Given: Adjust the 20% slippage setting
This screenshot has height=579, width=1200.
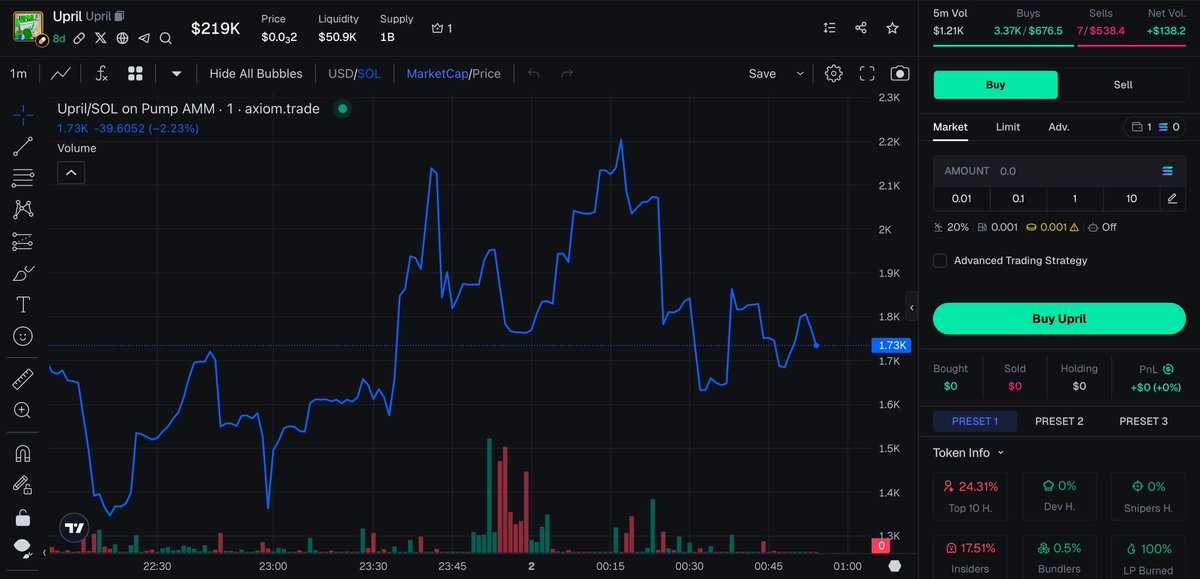Looking at the screenshot, I should 951,227.
